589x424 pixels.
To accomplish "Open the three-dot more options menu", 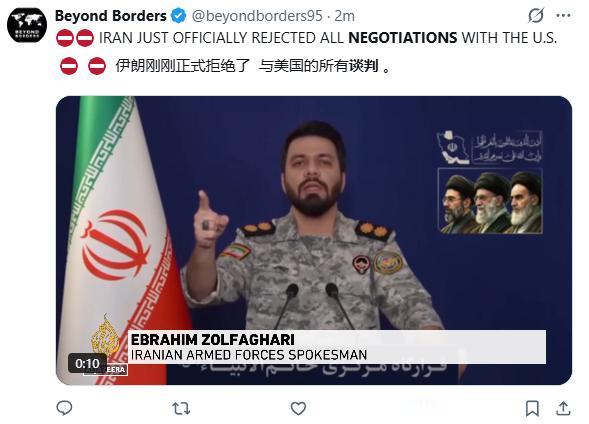I will 563,15.
